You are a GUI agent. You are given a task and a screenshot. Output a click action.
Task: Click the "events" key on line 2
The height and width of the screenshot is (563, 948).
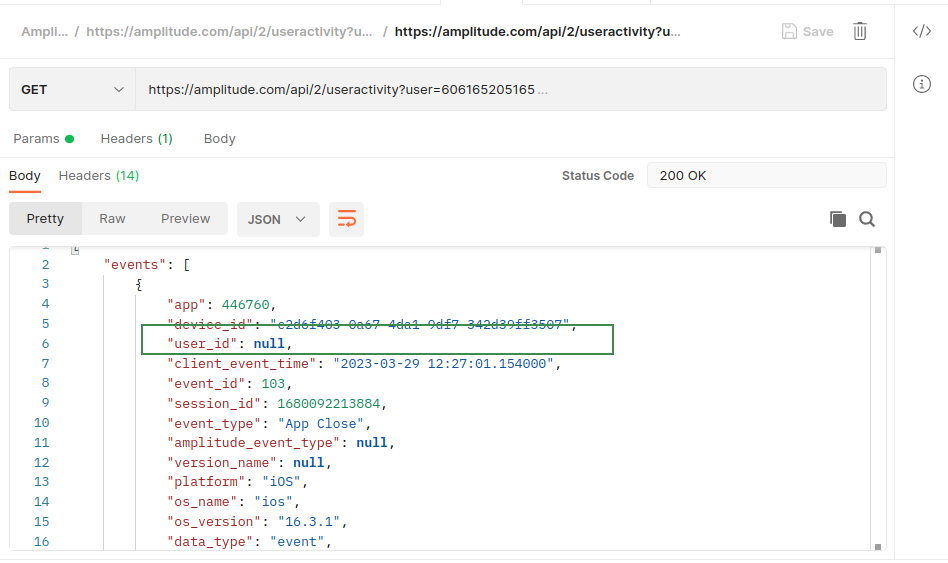click(135, 265)
